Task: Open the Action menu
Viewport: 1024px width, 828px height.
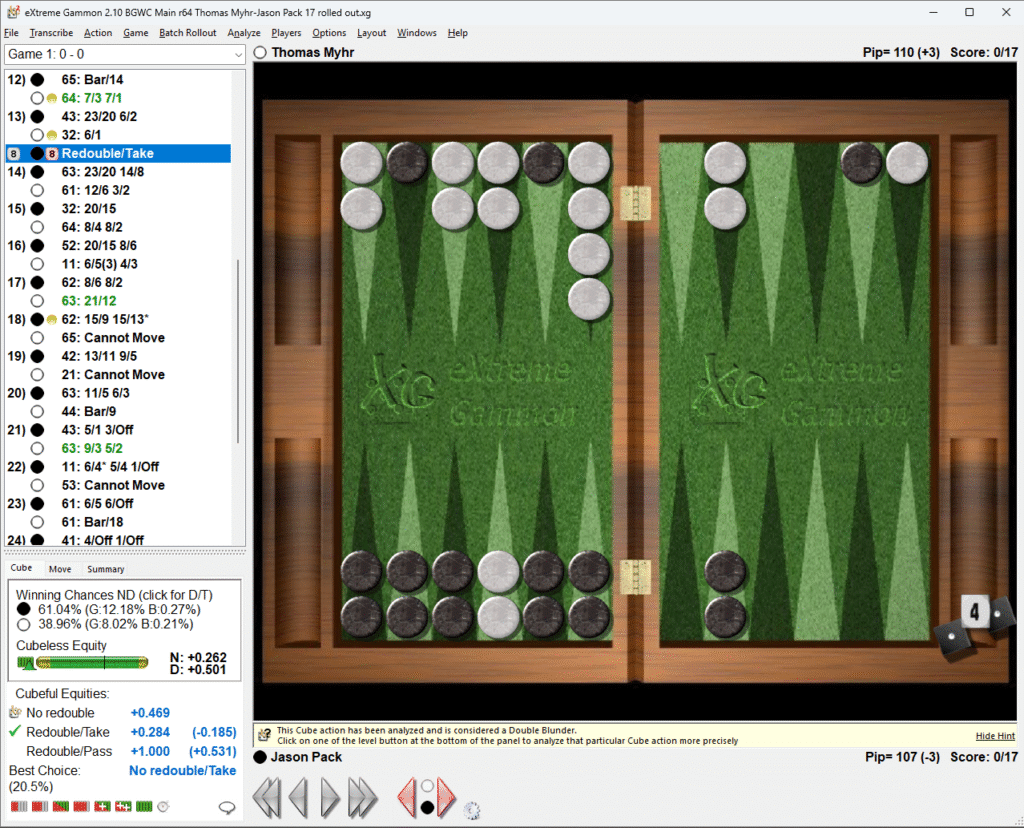Action: 98,33
